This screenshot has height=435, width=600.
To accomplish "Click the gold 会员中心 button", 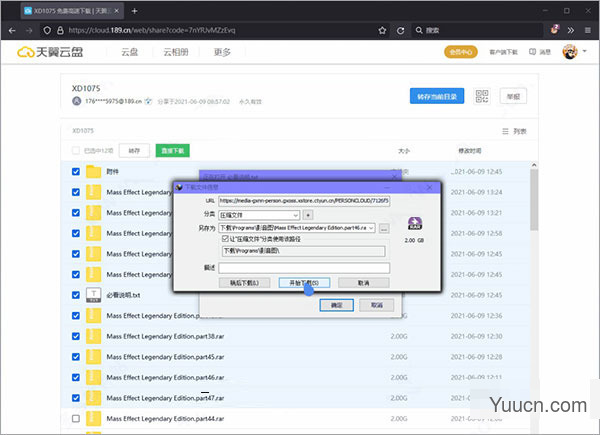I will (461, 52).
